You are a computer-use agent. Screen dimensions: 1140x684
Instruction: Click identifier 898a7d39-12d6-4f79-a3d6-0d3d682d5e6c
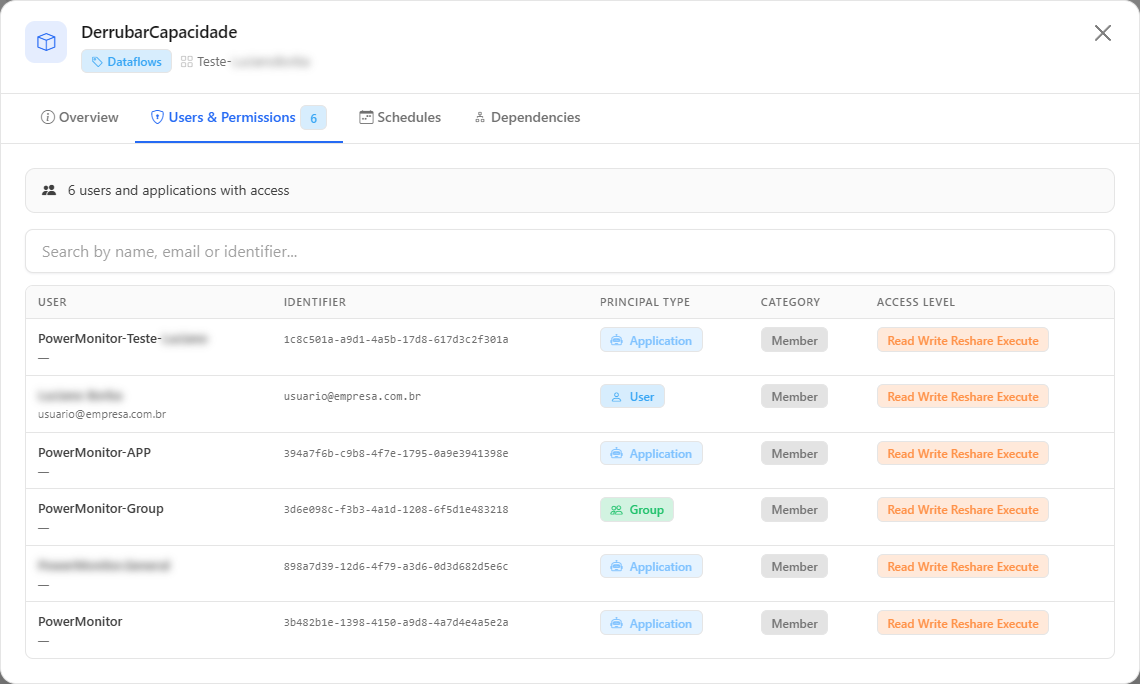pos(396,566)
